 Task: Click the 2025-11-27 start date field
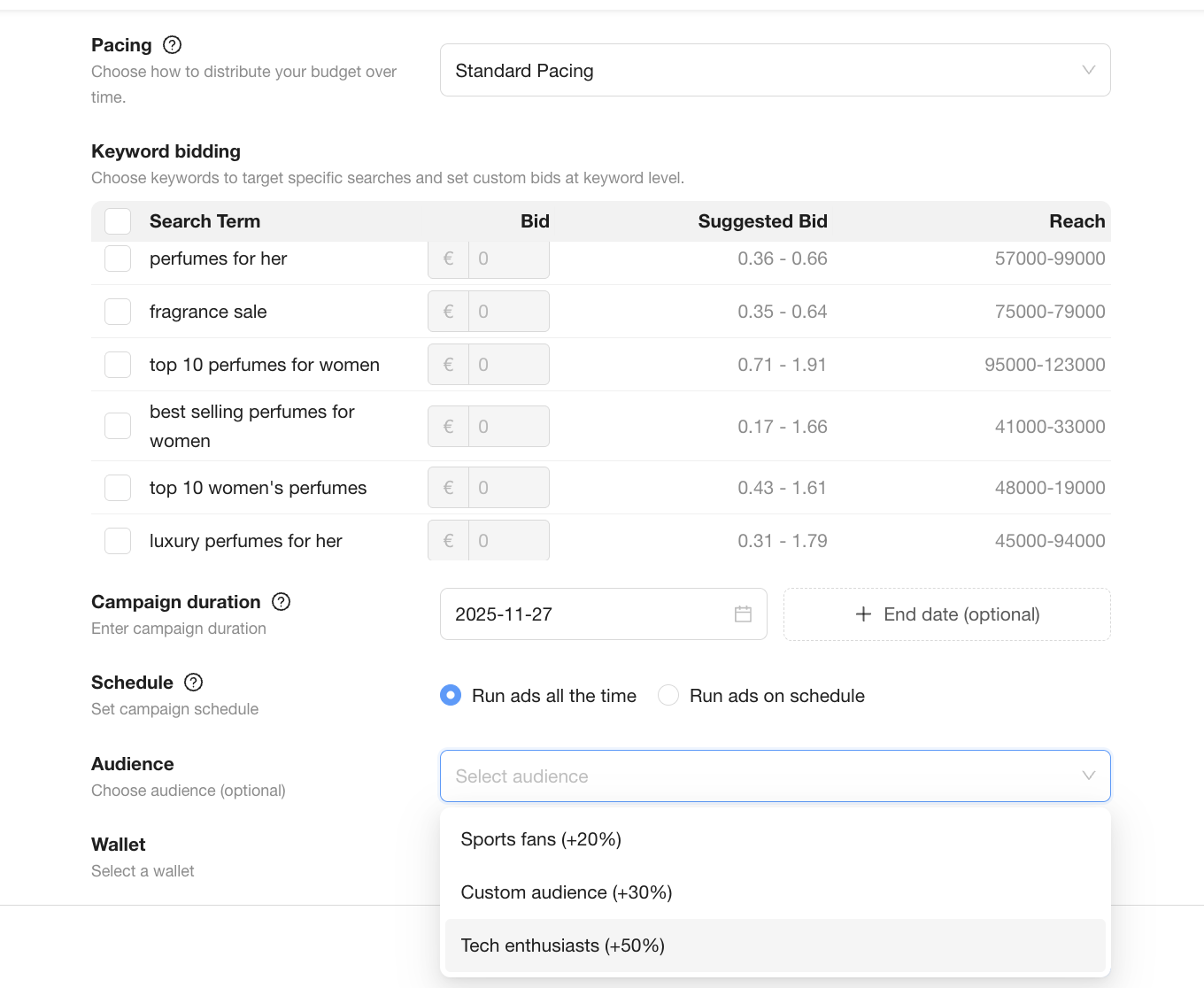(584, 614)
